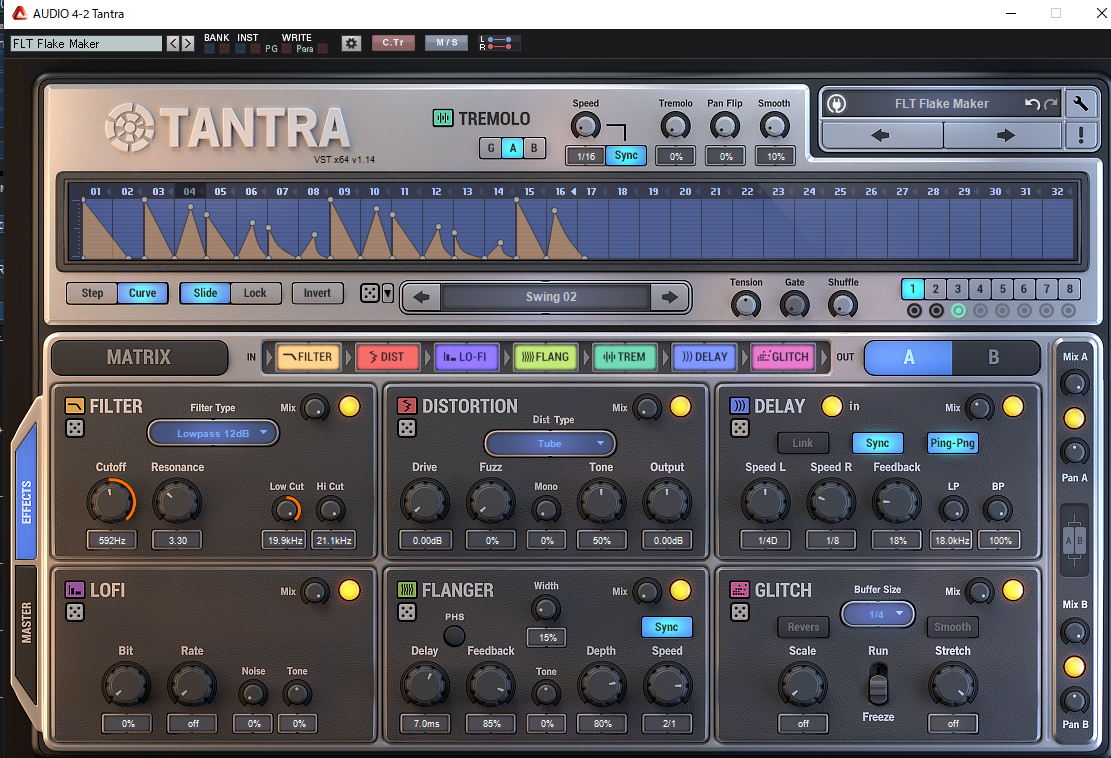
Task: Toggle Flanger Sync button
Action: [666, 627]
